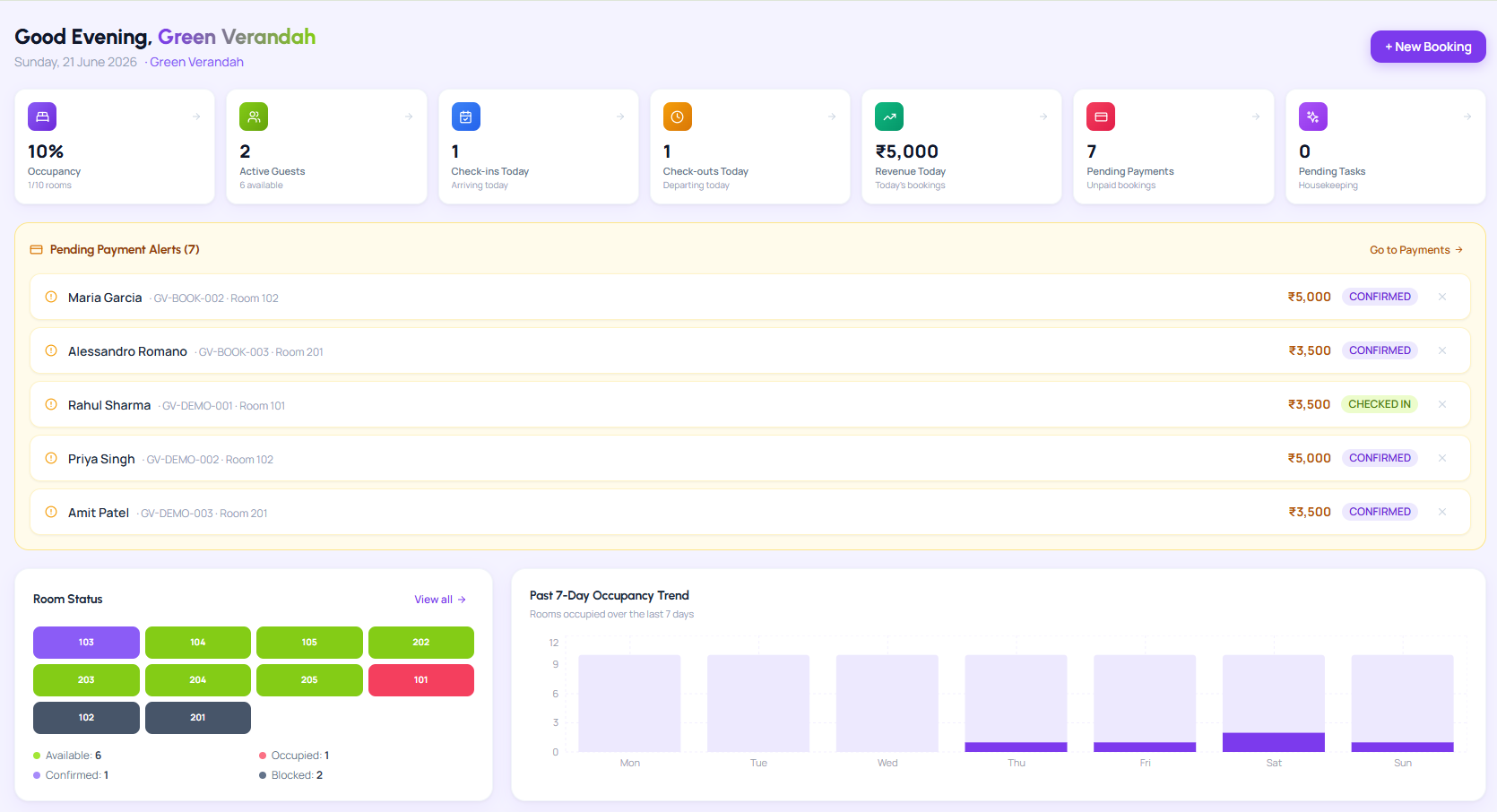Screen dimensions: 1497x812
Task: Select room 204 tile
Action: point(198,680)
